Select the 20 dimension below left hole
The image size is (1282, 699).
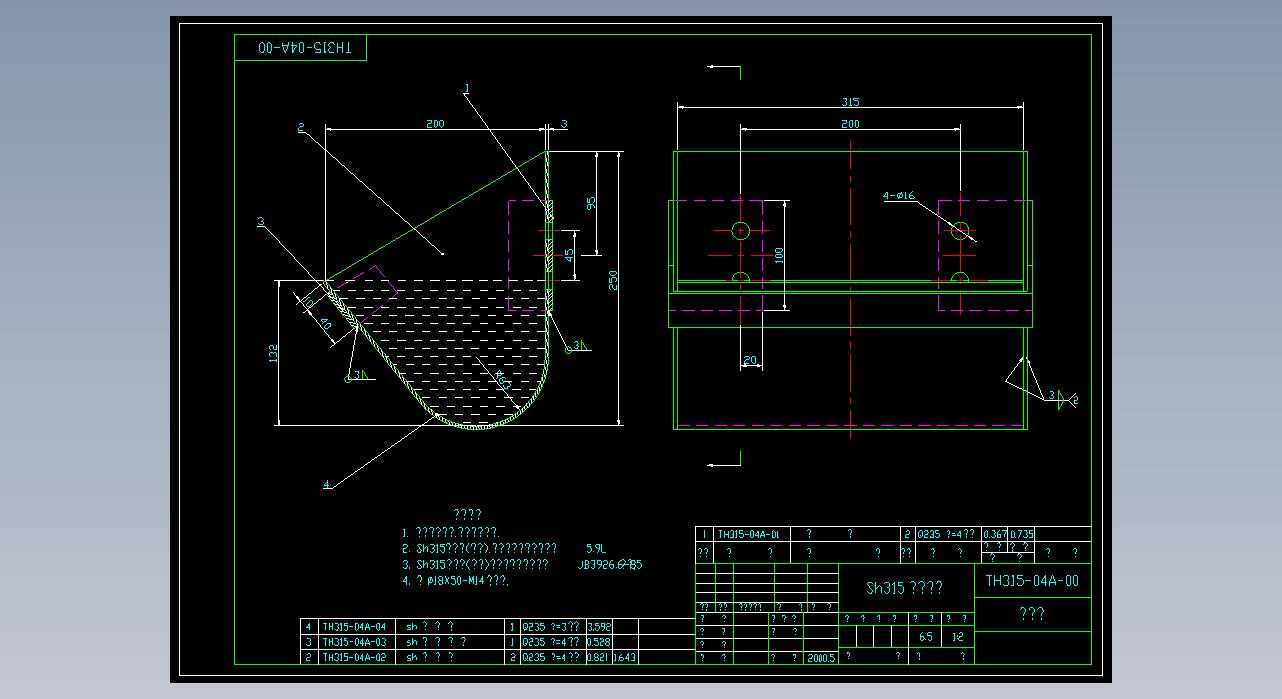(x=750, y=361)
